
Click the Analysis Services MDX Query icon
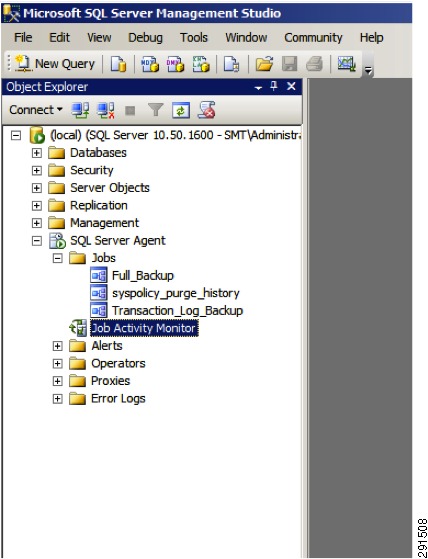point(150,65)
